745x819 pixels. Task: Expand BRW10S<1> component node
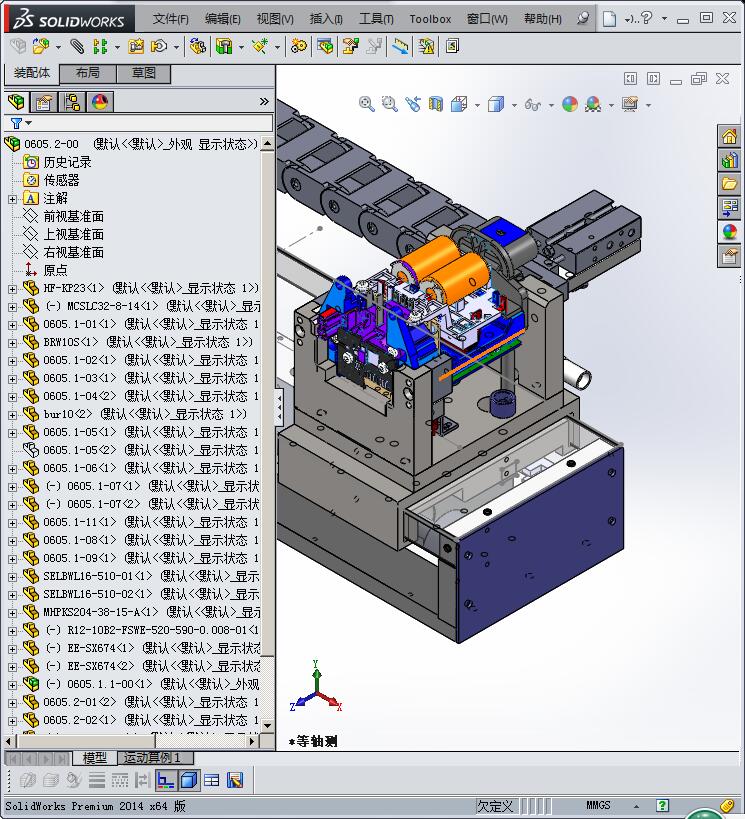pyautogui.click(x=13, y=343)
